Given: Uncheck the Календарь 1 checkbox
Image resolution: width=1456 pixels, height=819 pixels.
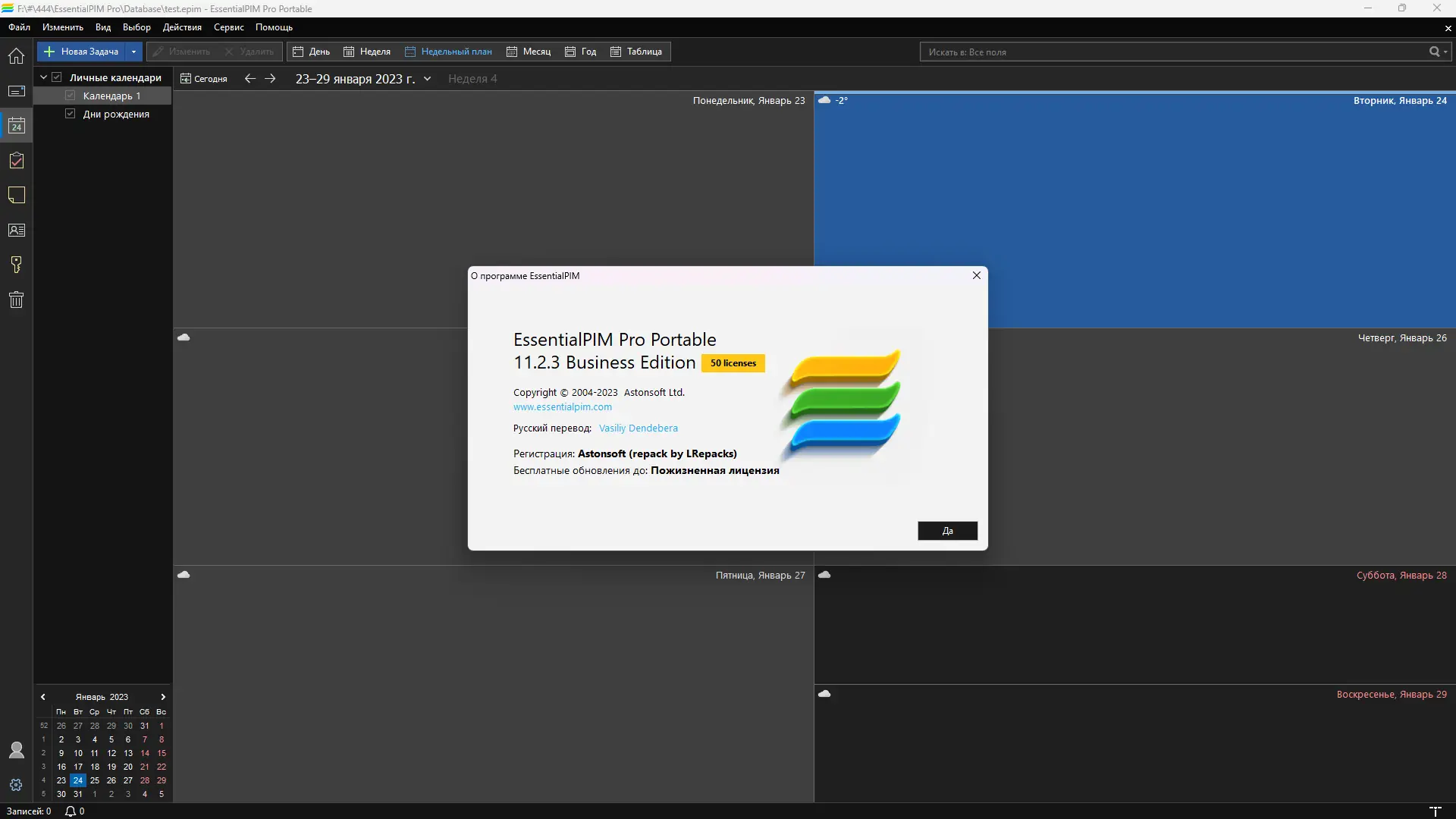Looking at the screenshot, I should 71,96.
